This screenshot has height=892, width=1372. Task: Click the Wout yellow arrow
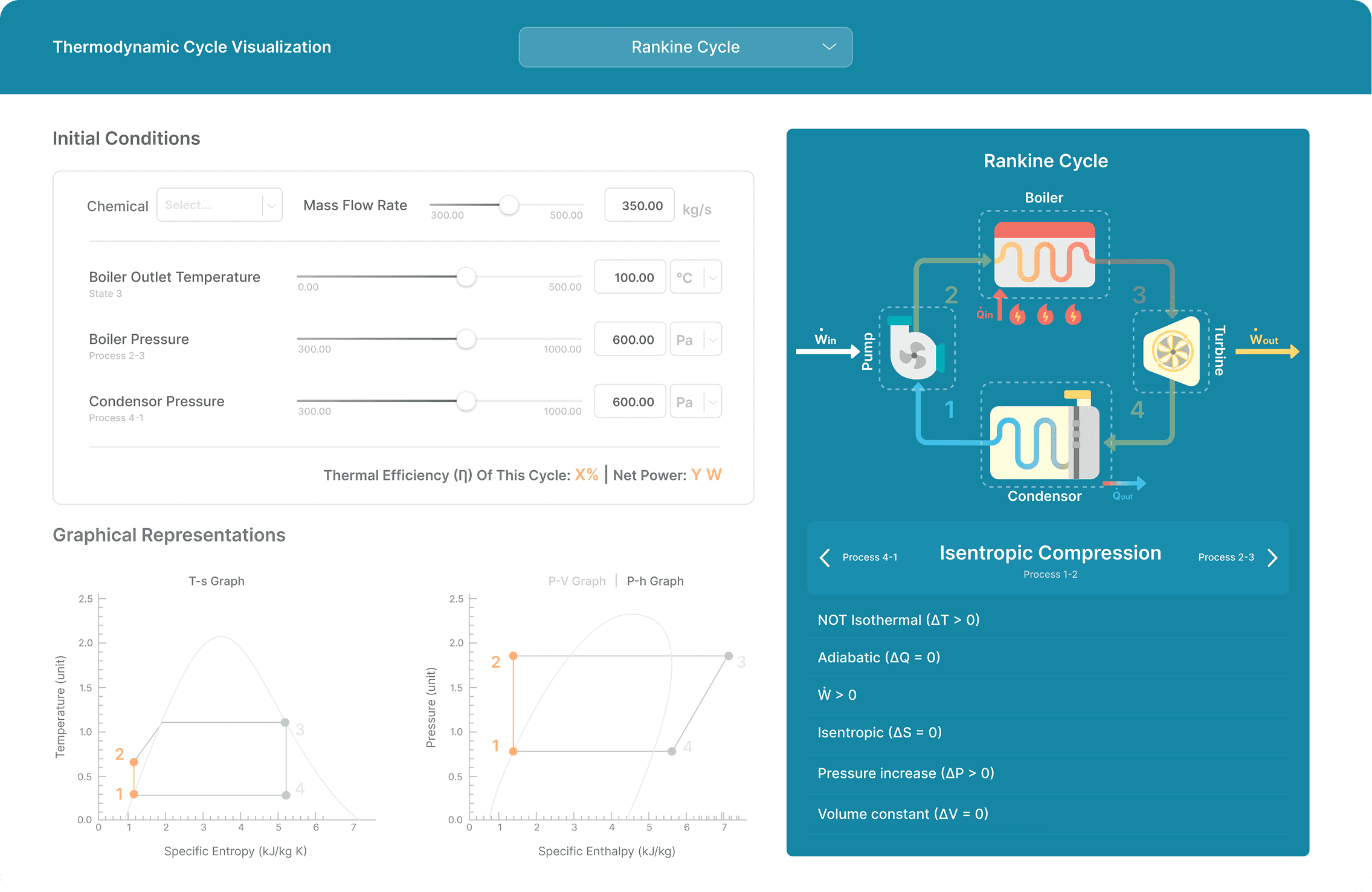(x=1267, y=351)
